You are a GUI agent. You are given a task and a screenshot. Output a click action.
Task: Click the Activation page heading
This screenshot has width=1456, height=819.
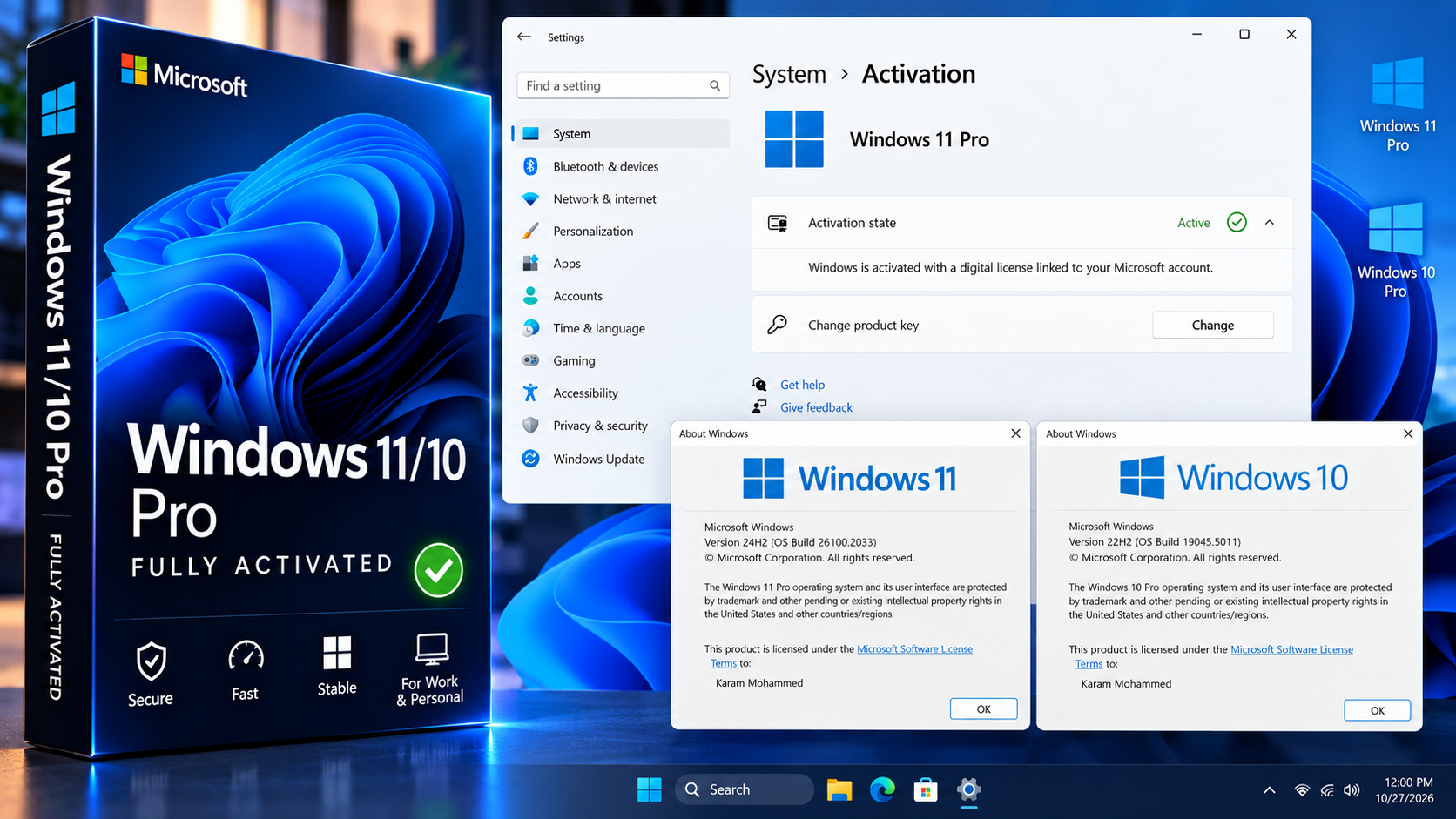coord(919,74)
